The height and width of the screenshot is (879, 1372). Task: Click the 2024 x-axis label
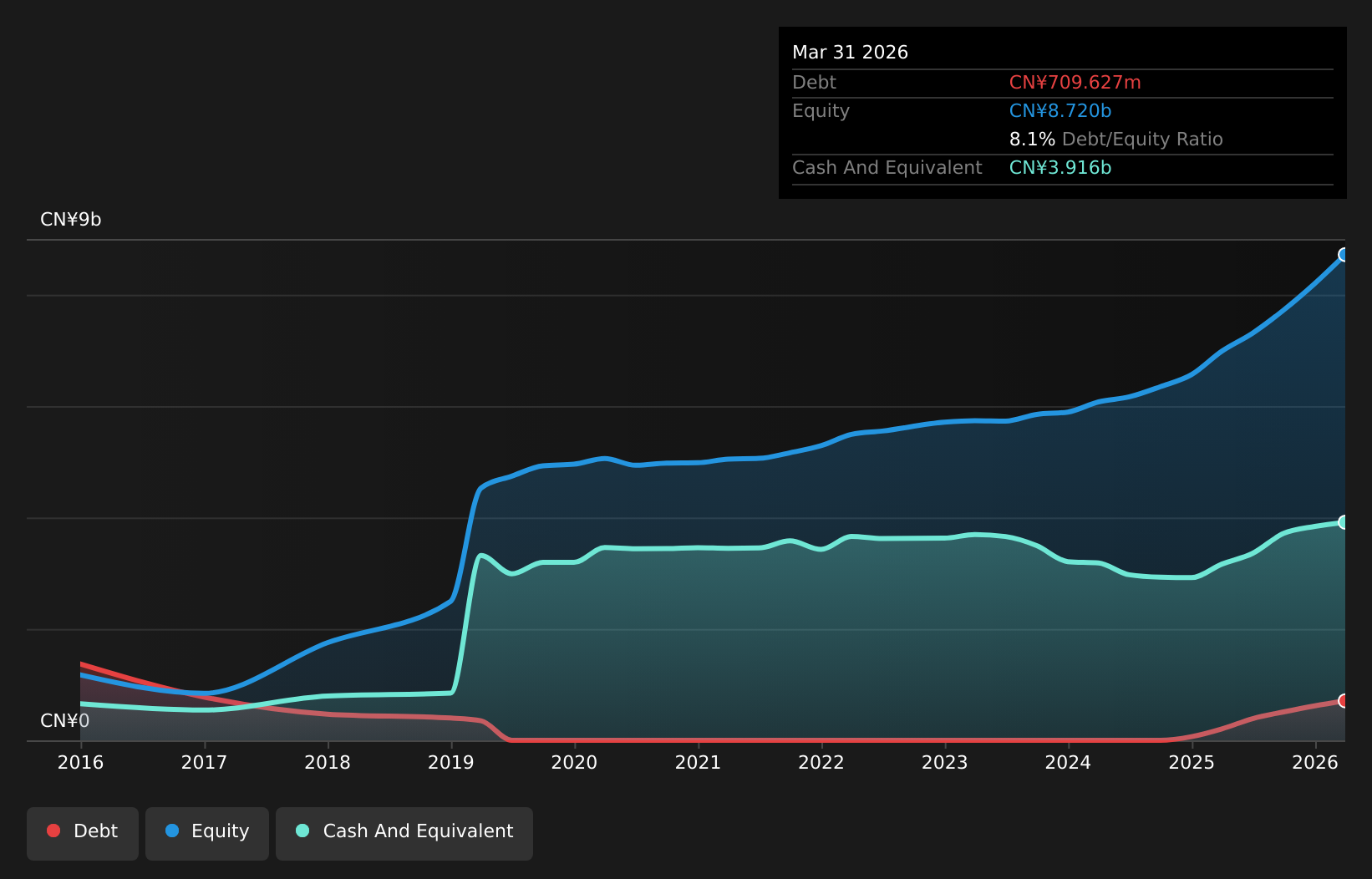(x=1068, y=763)
